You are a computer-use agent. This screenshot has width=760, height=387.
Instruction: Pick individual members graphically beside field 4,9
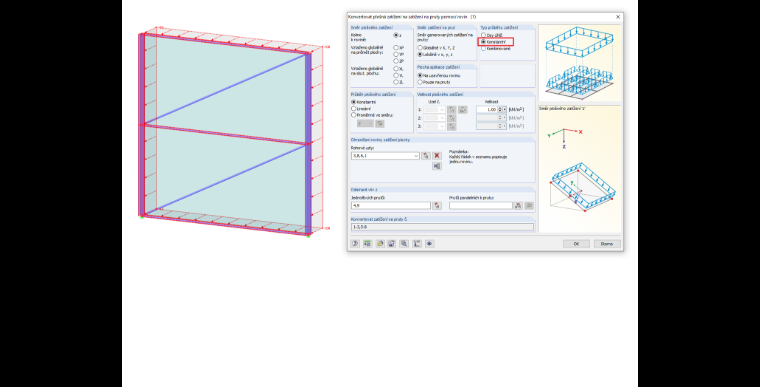(x=437, y=206)
